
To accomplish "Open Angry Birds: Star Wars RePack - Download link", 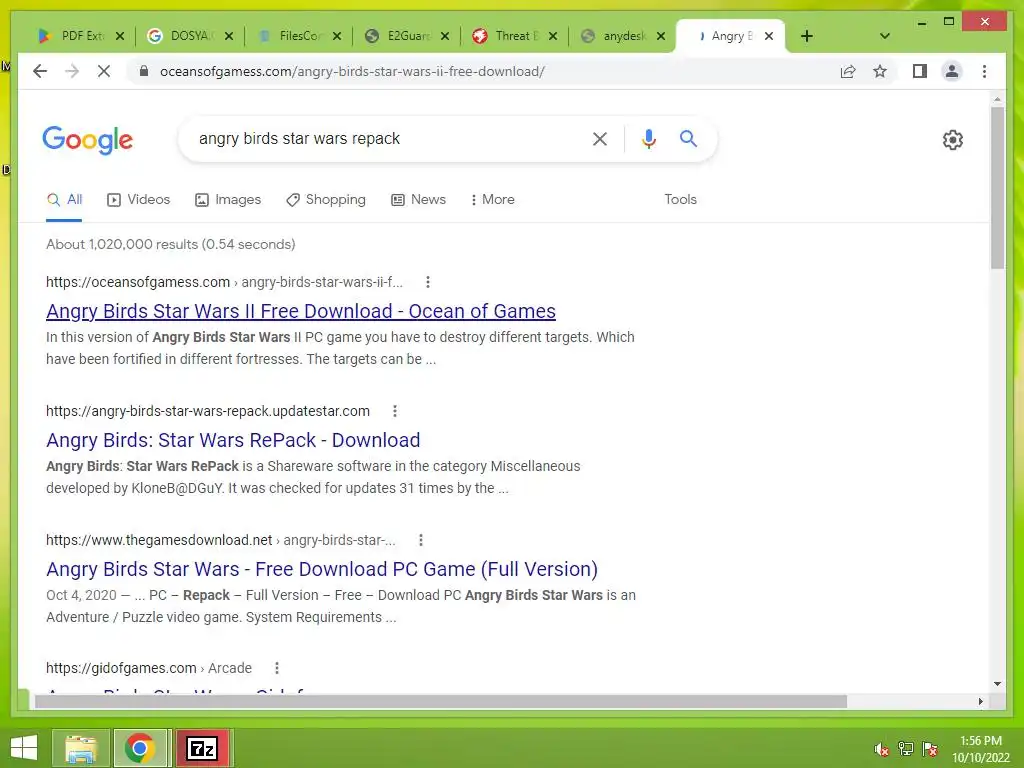I will click(x=233, y=440).
